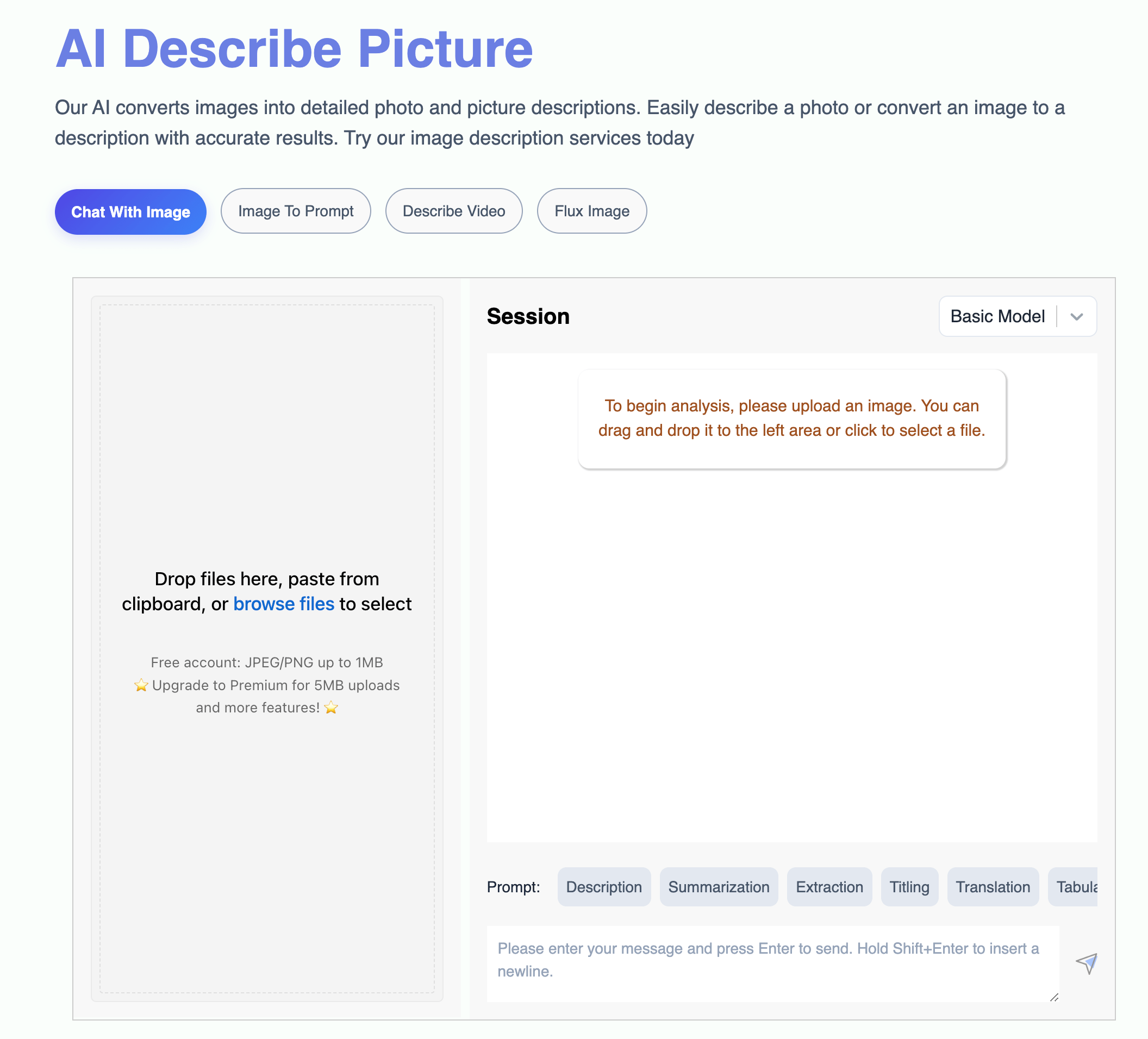The image size is (1148, 1039).
Task: Focus the message input text area
Action: point(773,963)
